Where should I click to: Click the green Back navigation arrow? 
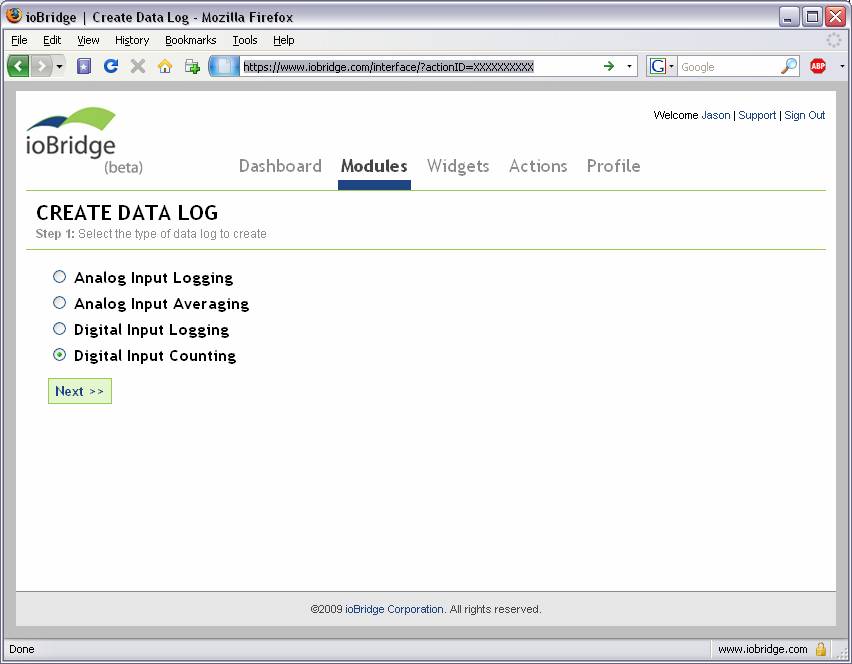pyautogui.click(x=18, y=66)
